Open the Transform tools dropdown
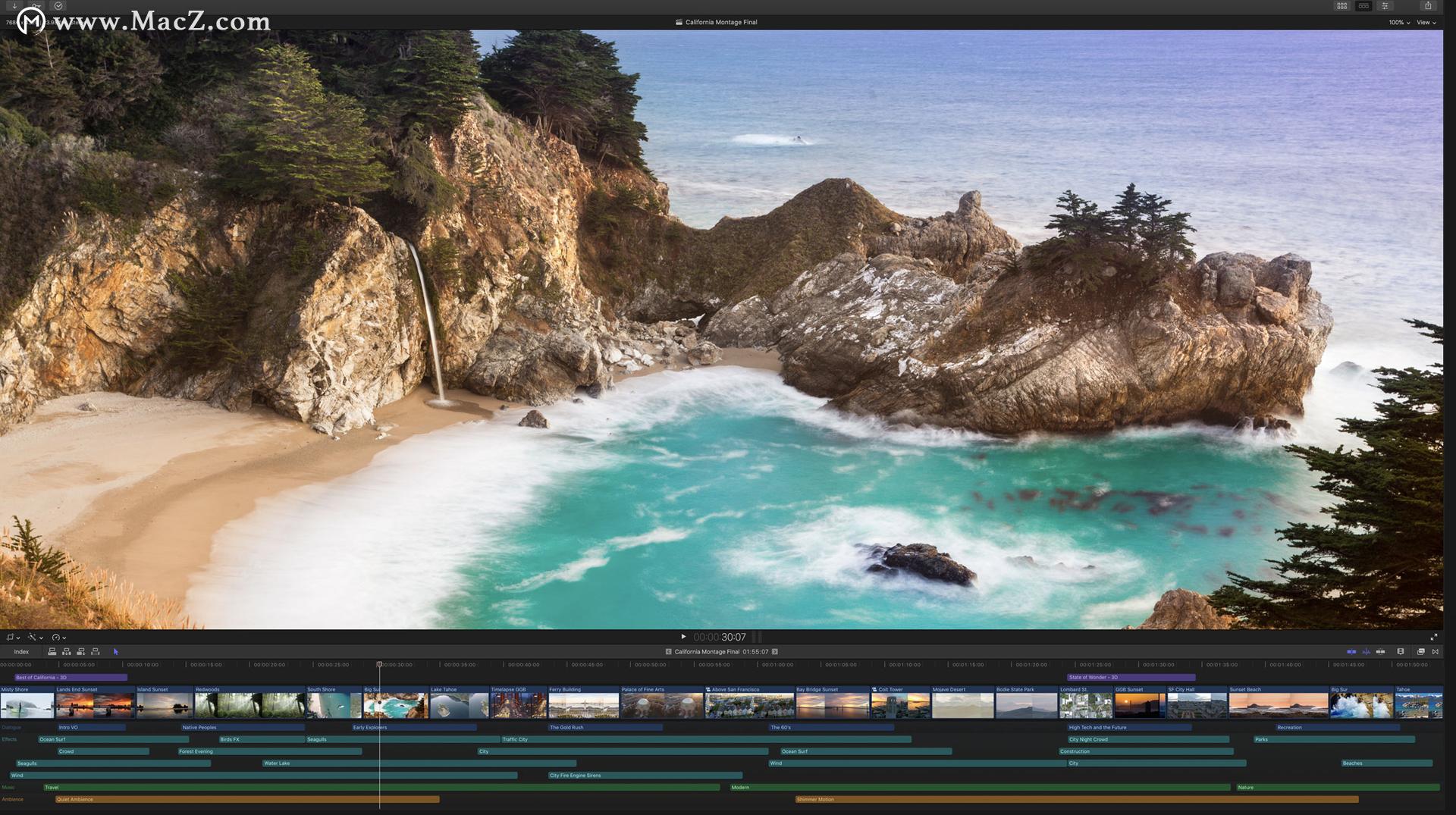 click(13, 638)
